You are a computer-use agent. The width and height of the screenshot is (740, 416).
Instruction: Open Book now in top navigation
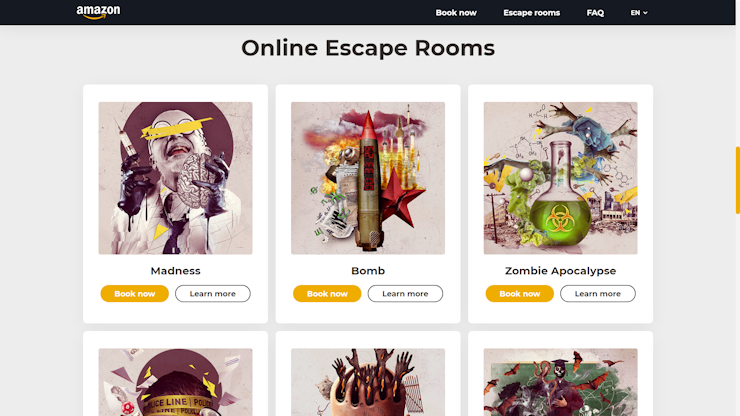point(456,13)
